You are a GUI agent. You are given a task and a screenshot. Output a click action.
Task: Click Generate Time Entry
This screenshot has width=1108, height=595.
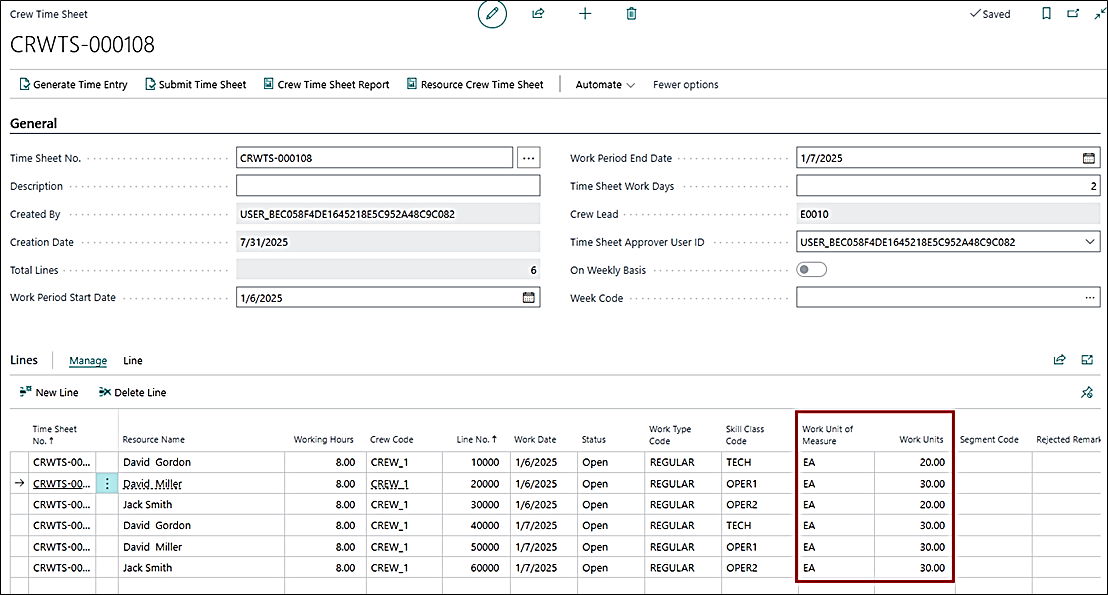coord(73,85)
